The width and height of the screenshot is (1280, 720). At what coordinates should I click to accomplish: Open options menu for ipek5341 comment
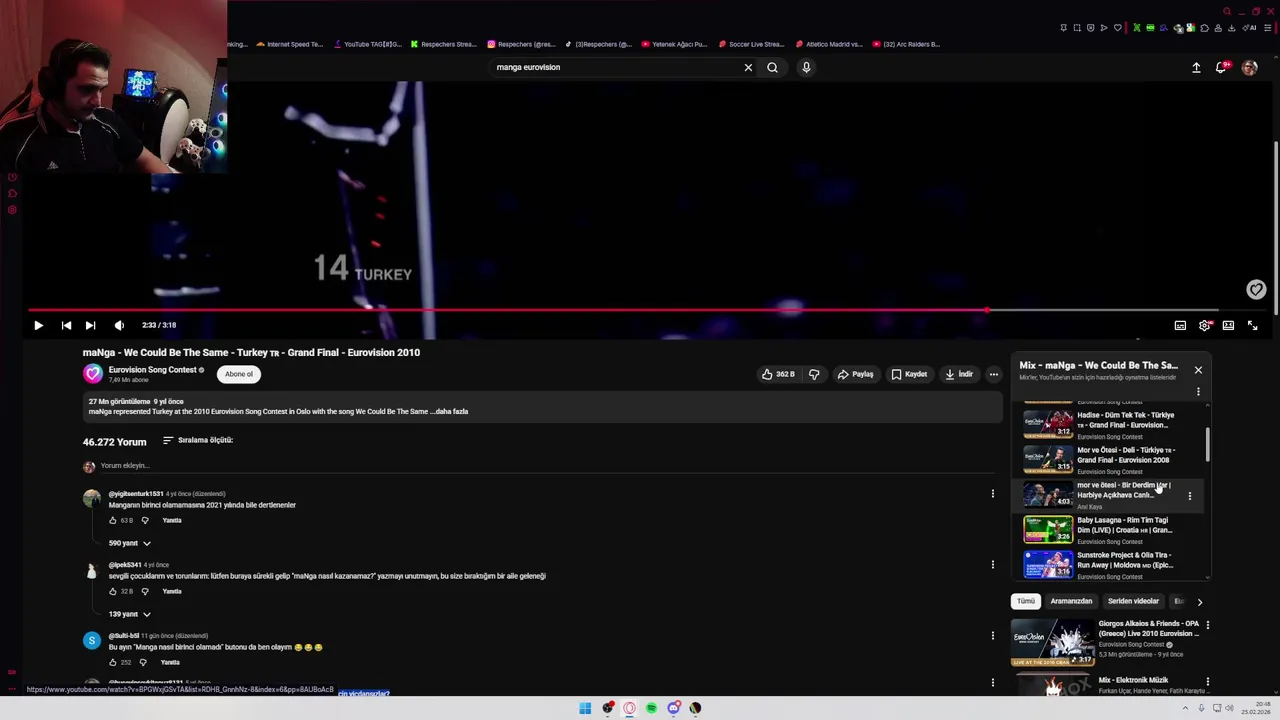(992, 564)
